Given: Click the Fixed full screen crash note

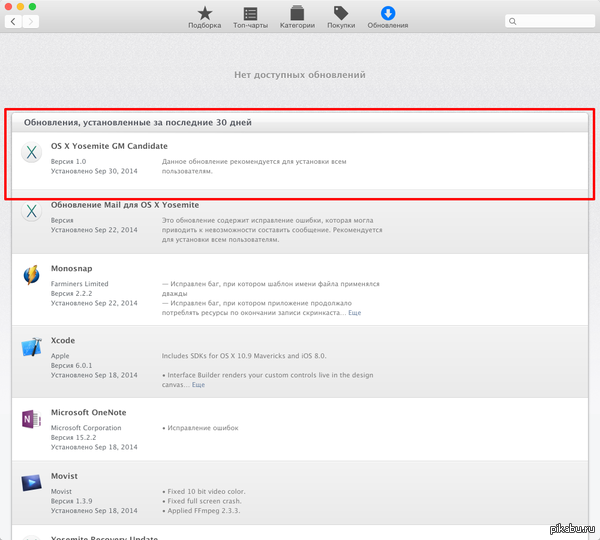Looking at the screenshot, I should click(x=202, y=501).
